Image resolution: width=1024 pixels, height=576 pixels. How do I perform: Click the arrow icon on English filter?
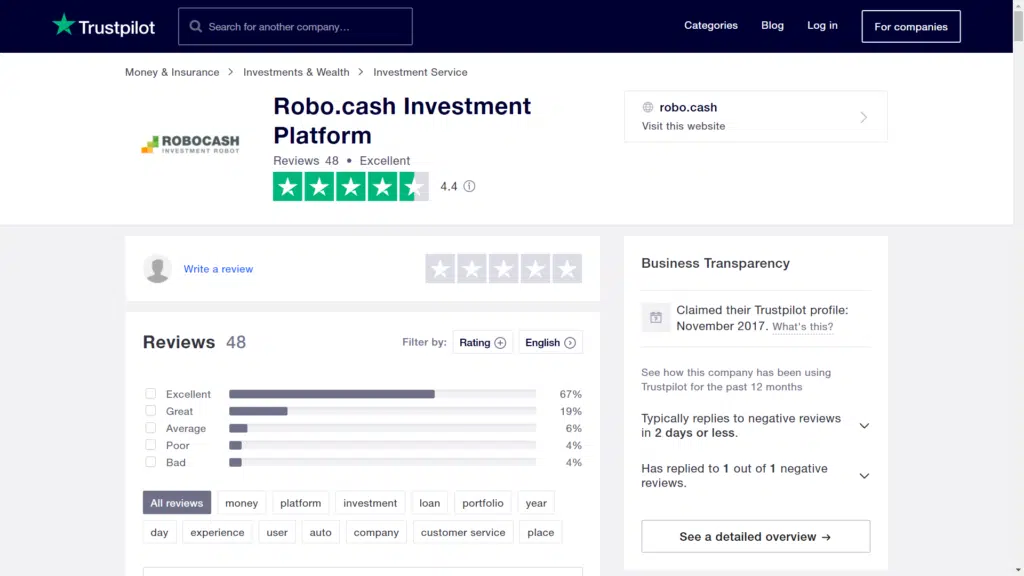(x=570, y=343)
